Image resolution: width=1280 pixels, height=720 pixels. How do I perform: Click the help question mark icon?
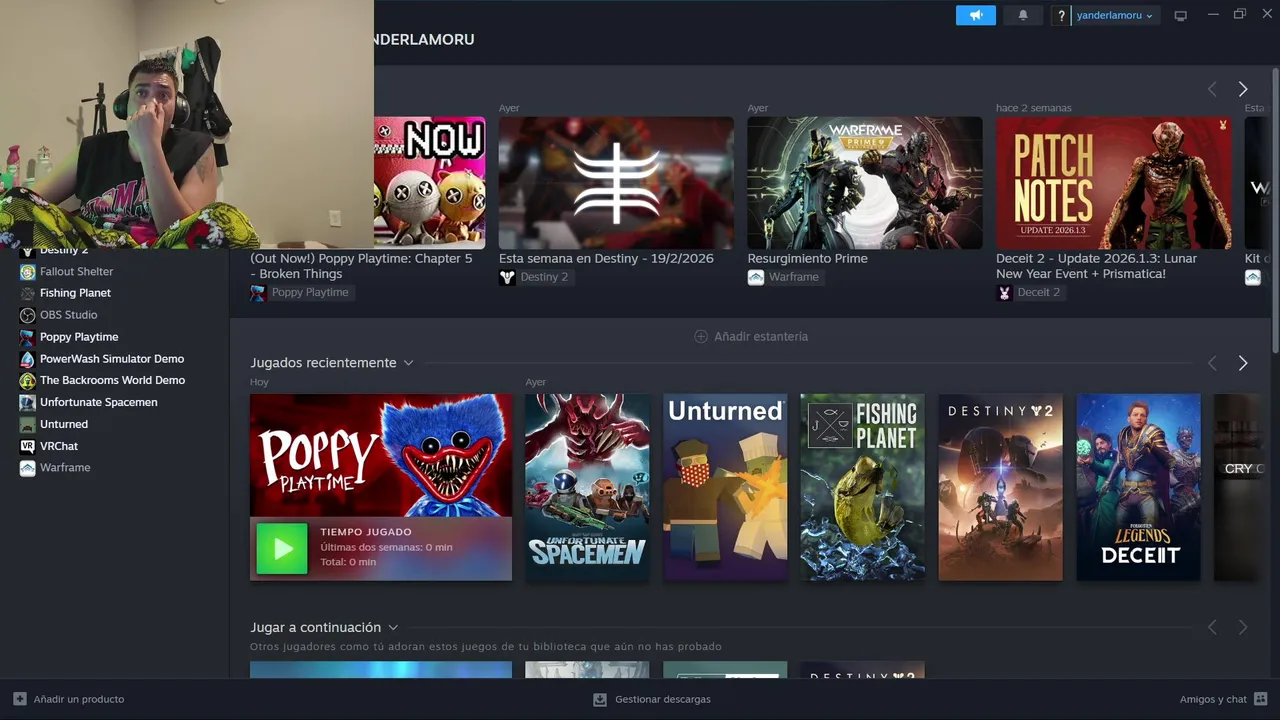click(1061, 16)
